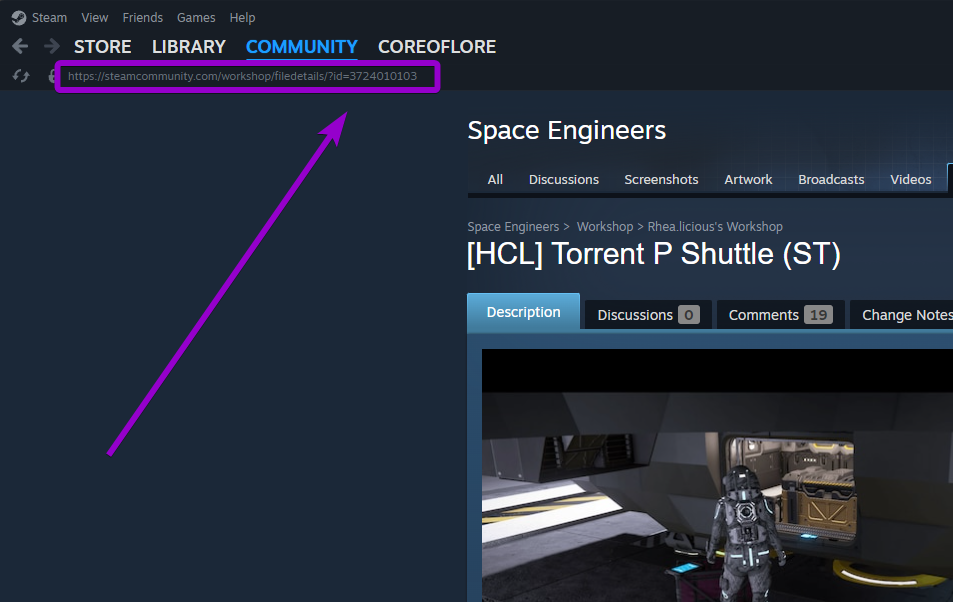953x602 pixels.
Task: Select the Screenshots hub tab
Action: coord(661,179)
